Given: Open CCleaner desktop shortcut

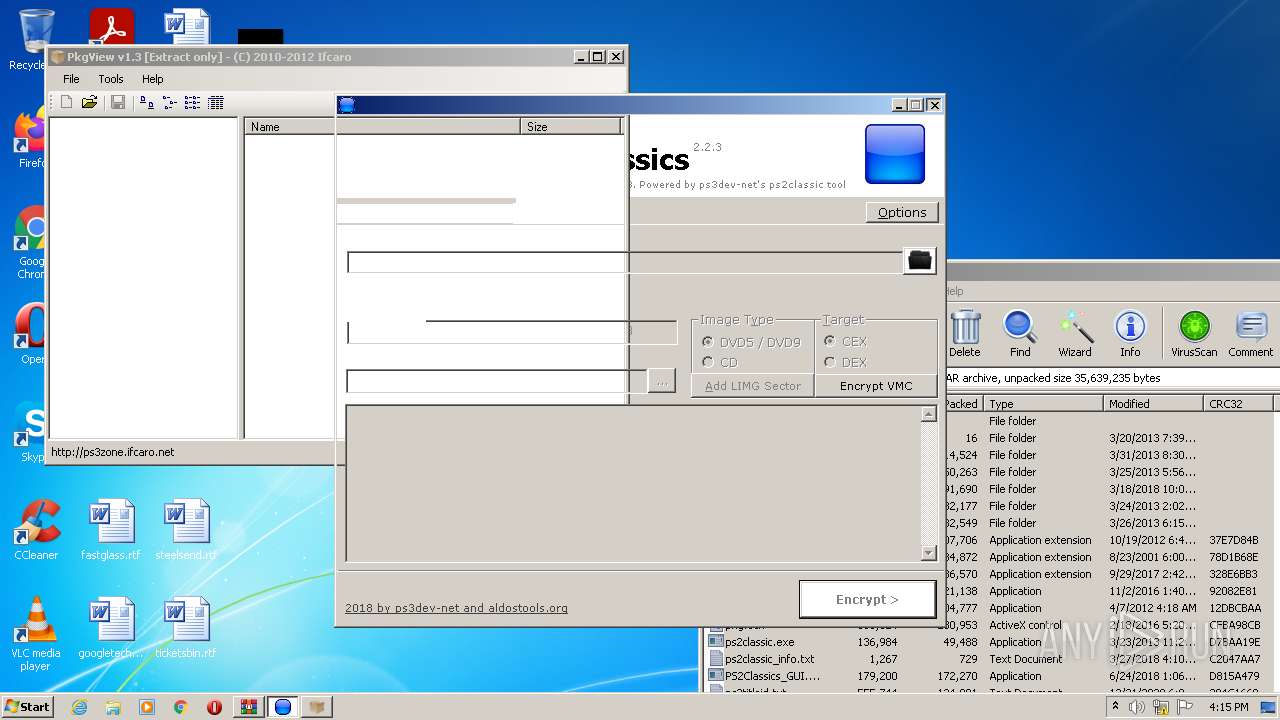Looking at the screenshot, I should [36, 530].
